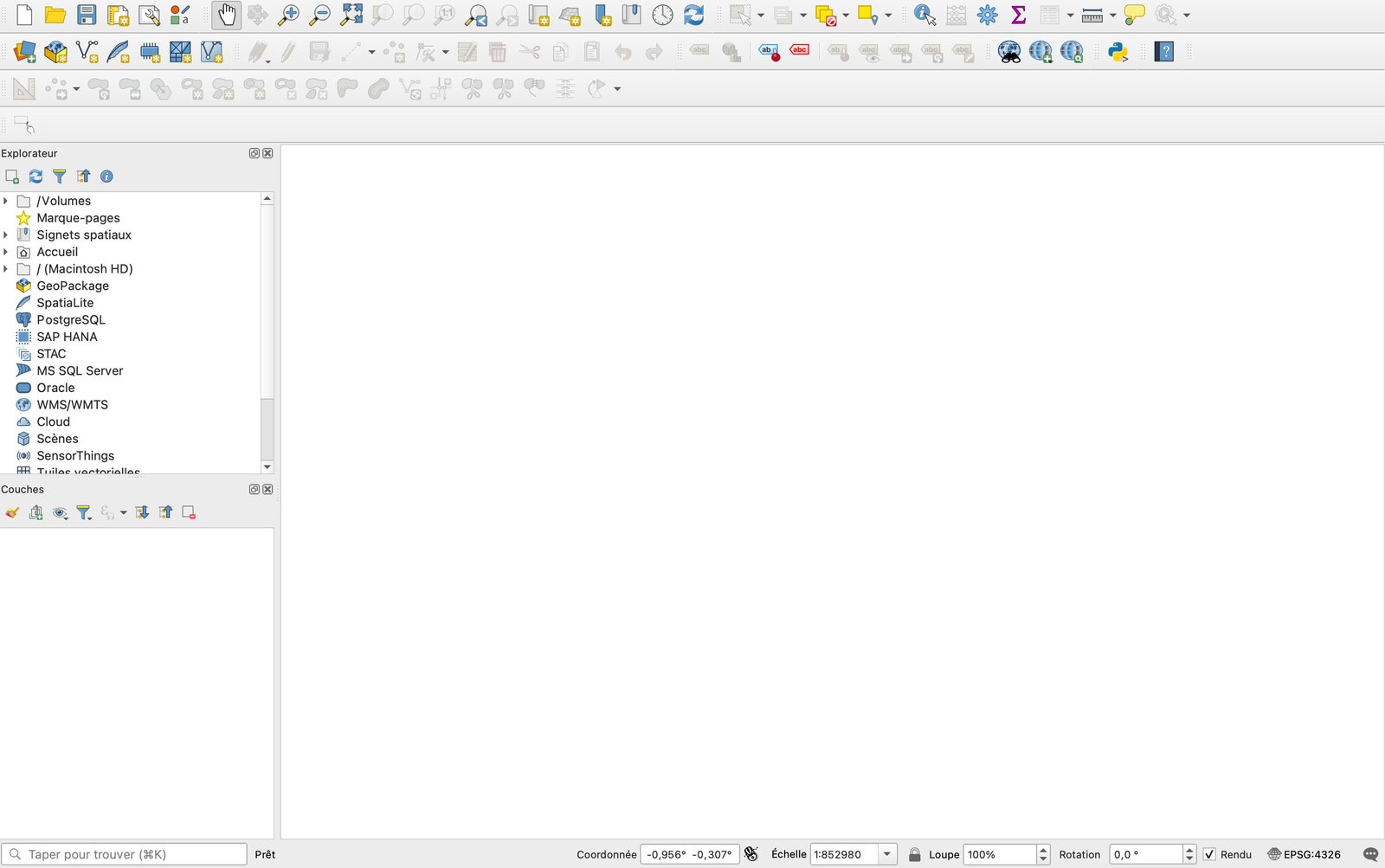This screenshot has width=1385, height=868.
Task: Toggle the Rendu checkbox
Action: pos(1210,854)
